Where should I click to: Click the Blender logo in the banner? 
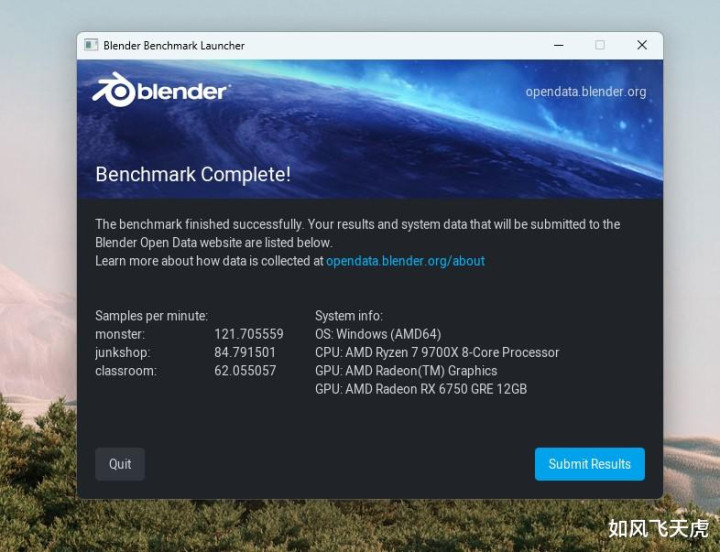(160, 90)
